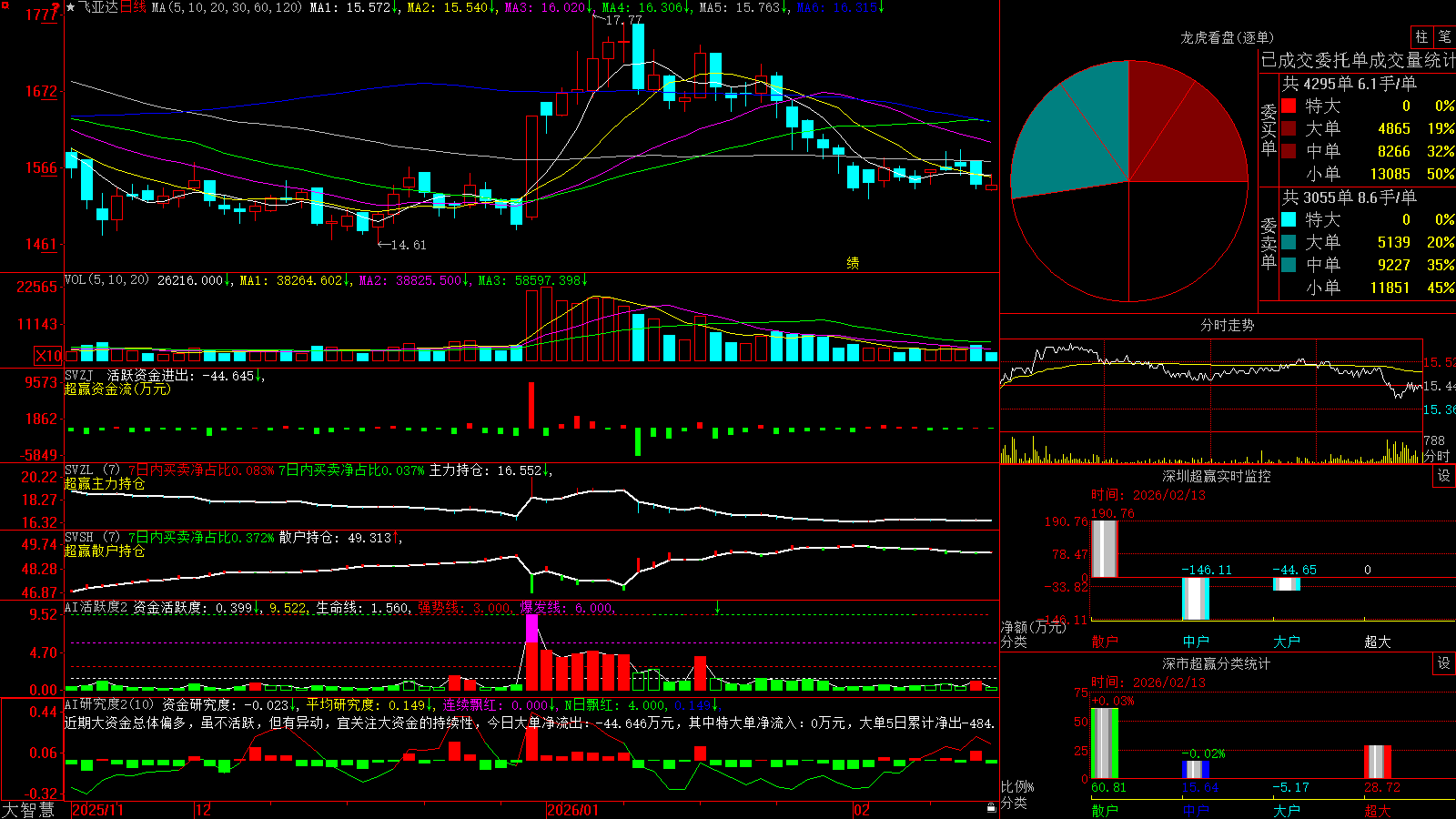Click the green down-arrow marker in AI活跃度 panel
This screenshot has width=1456, height=819.
[x=717, y=607]
